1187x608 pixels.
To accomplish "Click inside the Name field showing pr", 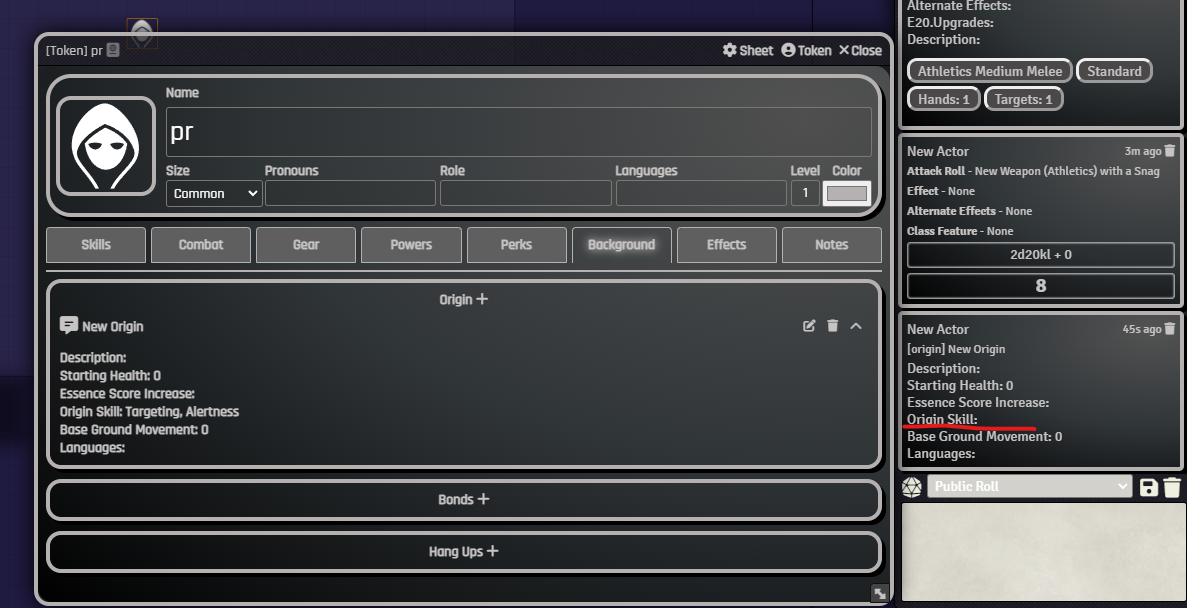I will tap(400, 130).
